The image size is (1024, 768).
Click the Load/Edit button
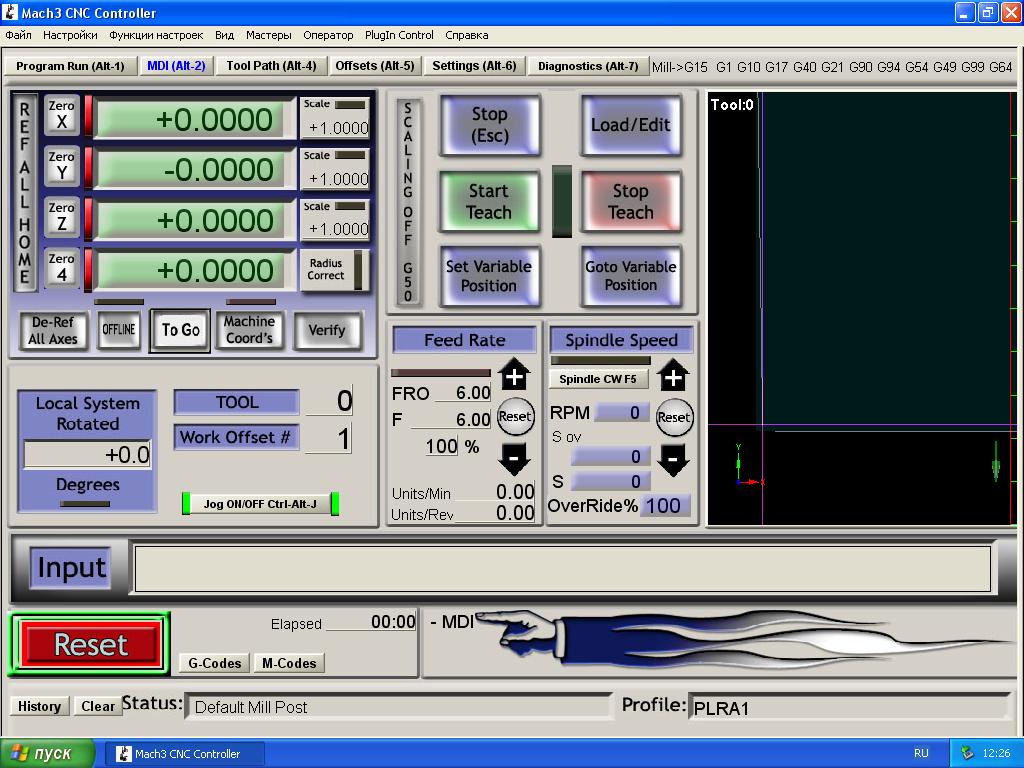[x=630, y=125]
